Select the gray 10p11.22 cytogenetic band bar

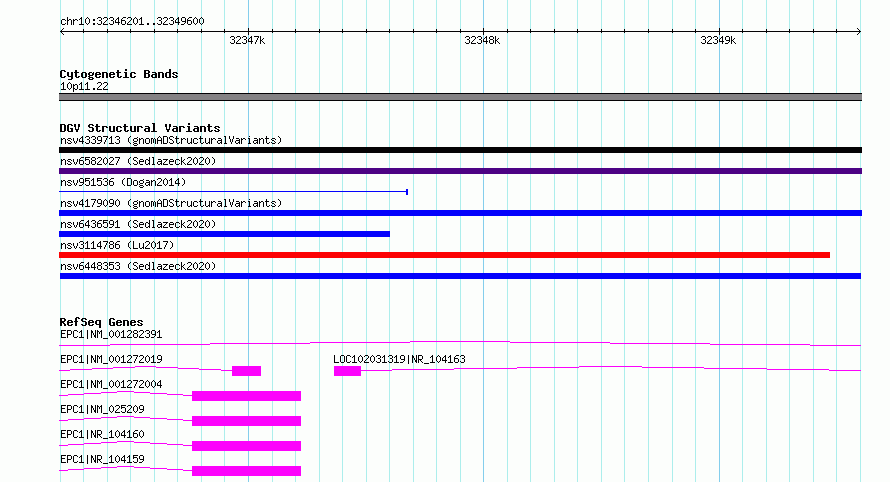460,97
